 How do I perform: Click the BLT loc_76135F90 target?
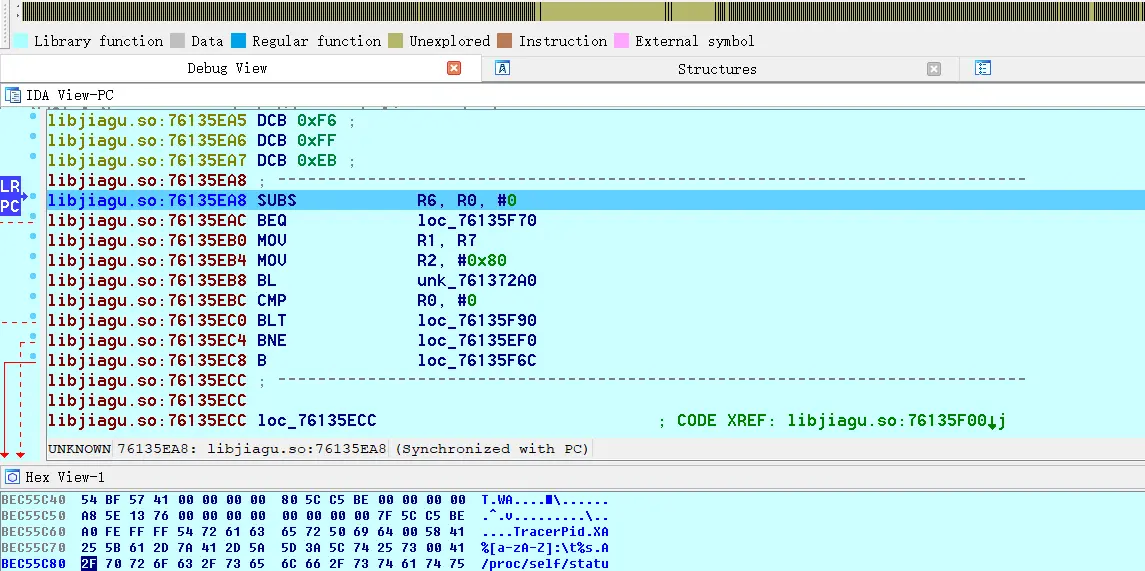477,321
